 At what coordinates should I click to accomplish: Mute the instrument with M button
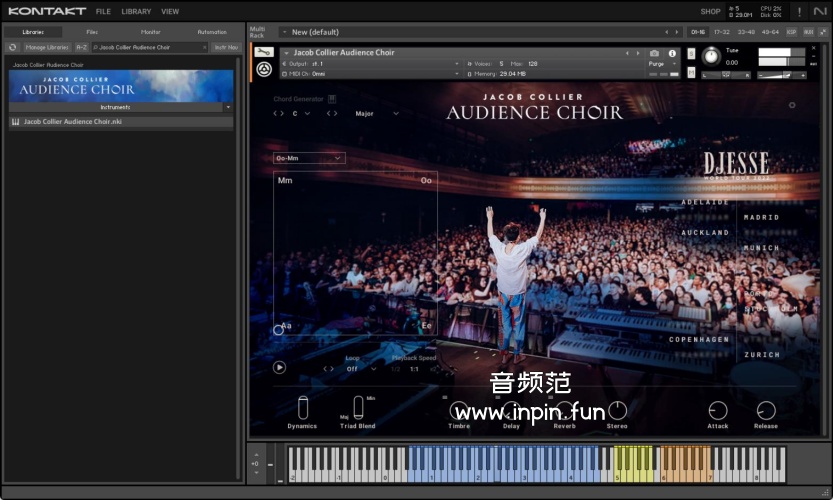point(691,72)
